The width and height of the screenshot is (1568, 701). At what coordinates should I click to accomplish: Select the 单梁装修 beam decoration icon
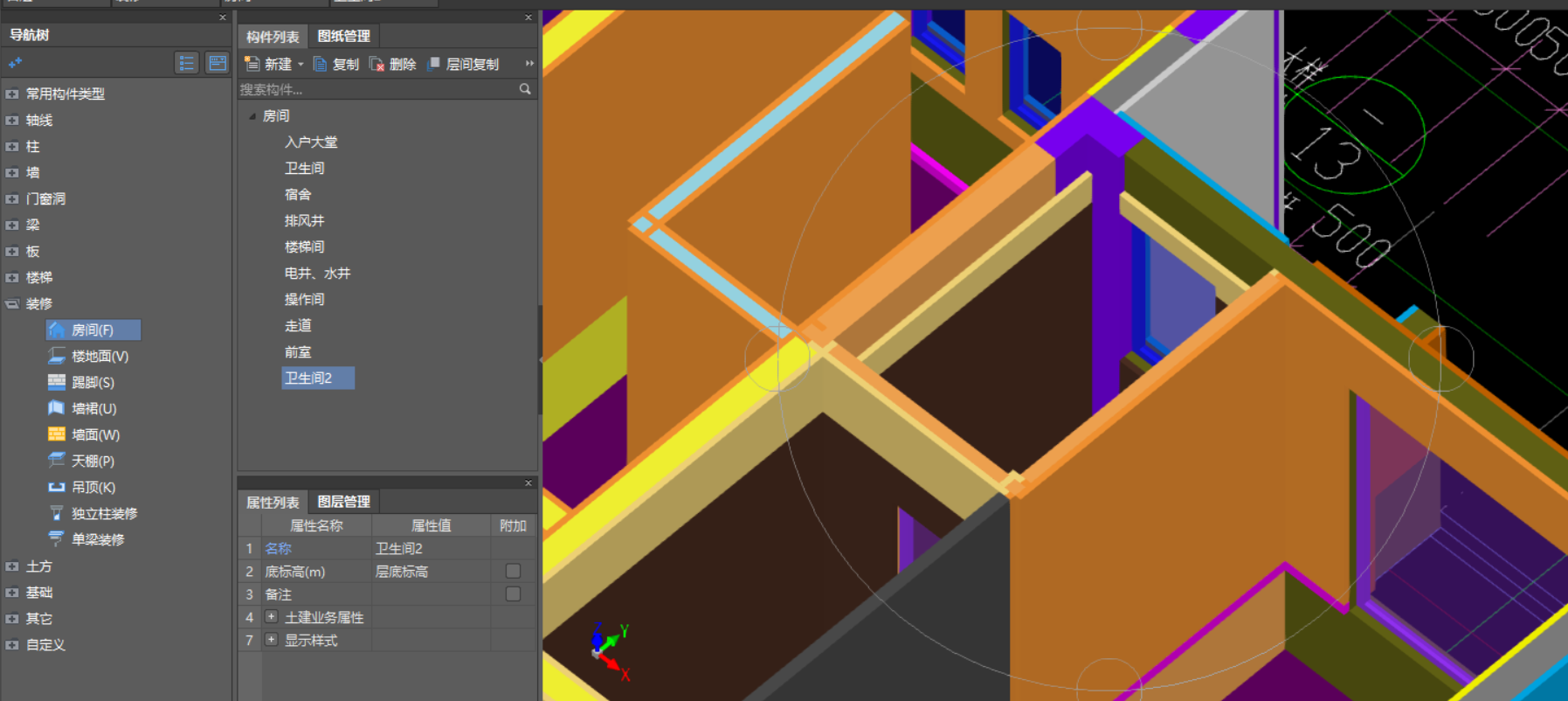click(x=57, y=540)
